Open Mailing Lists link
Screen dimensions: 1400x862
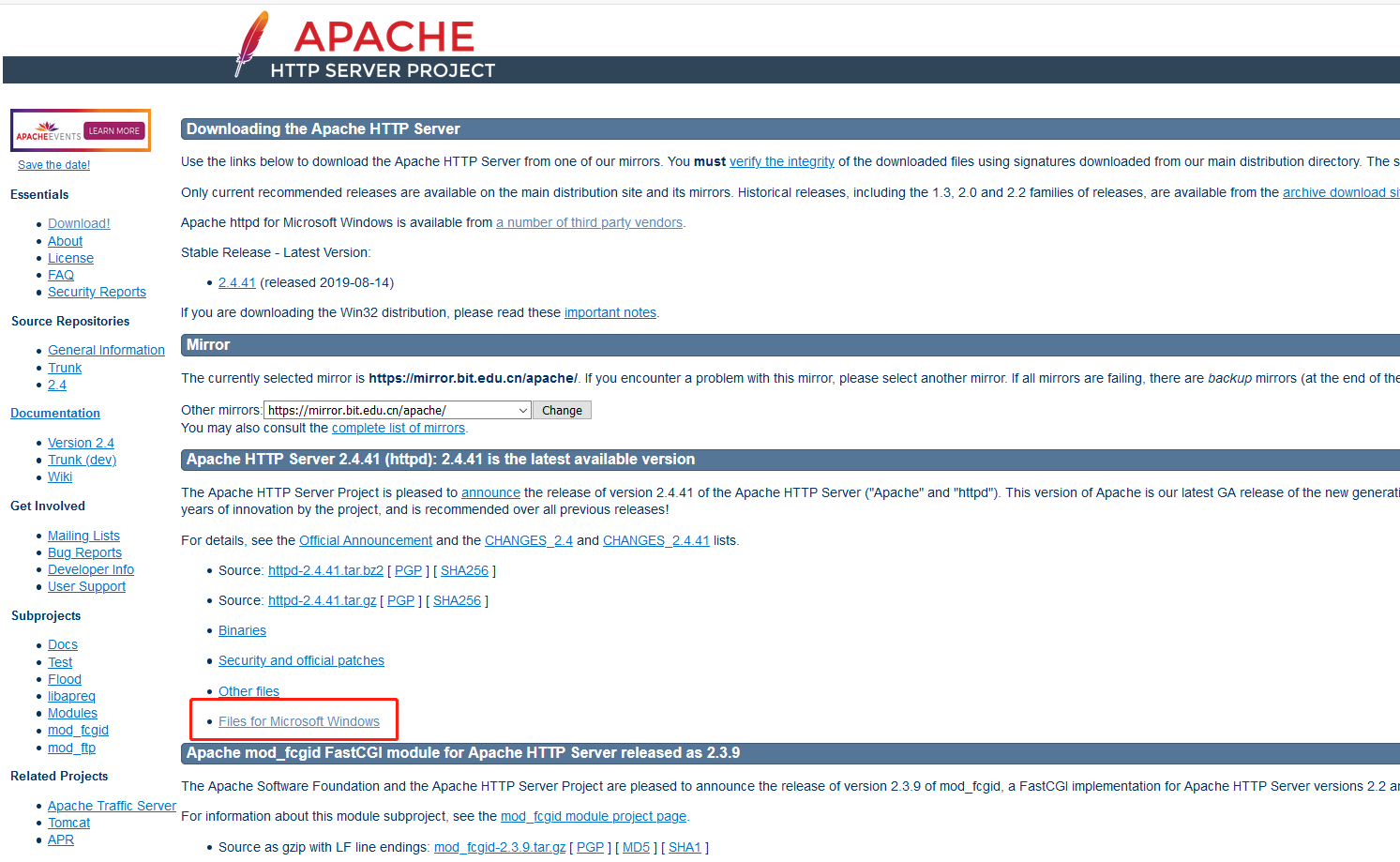(83, 536)
